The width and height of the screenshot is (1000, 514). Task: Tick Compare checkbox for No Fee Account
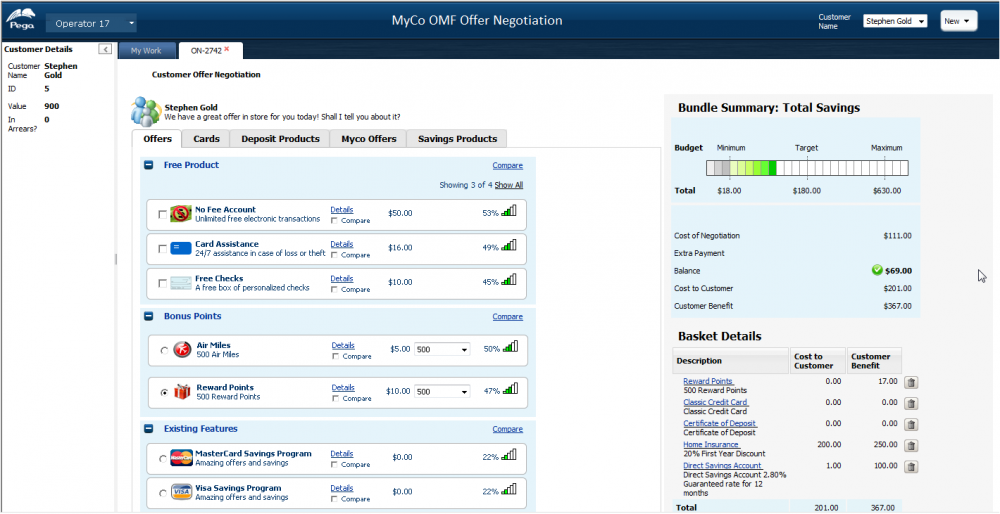[335, 221]
